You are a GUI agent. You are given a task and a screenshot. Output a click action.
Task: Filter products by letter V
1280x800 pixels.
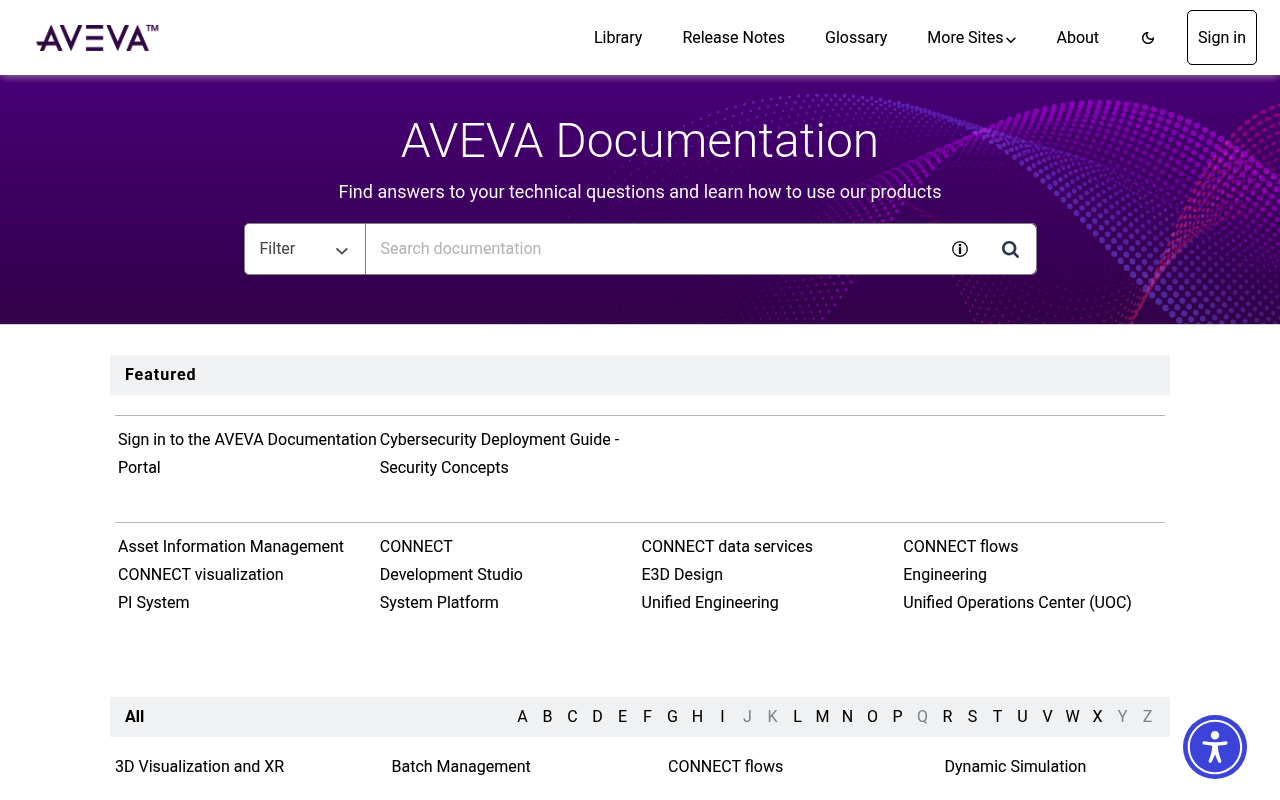pos(1047,717)
